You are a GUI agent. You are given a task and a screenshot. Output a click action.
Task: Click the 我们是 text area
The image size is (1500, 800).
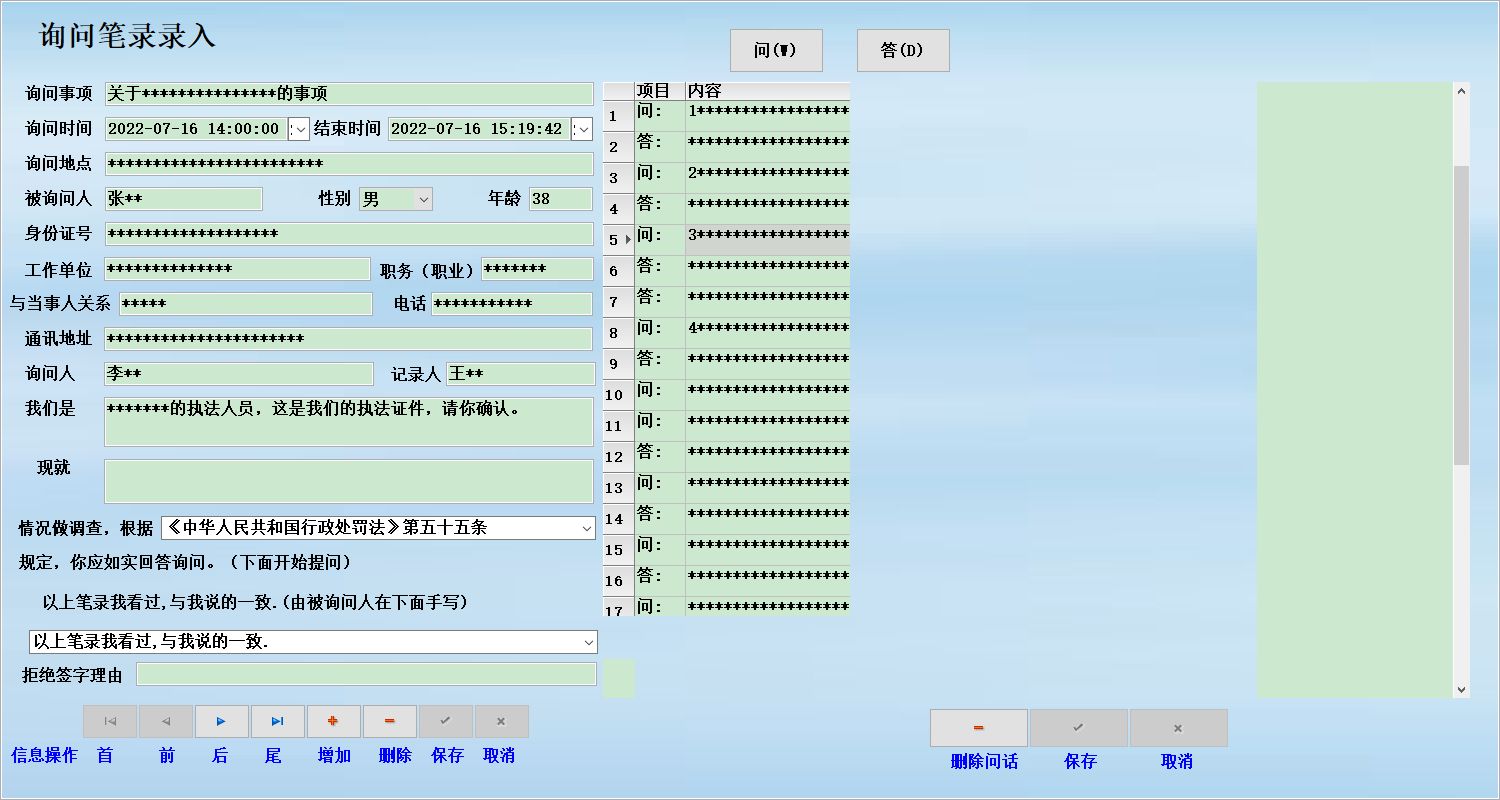(x=349, y=422)
